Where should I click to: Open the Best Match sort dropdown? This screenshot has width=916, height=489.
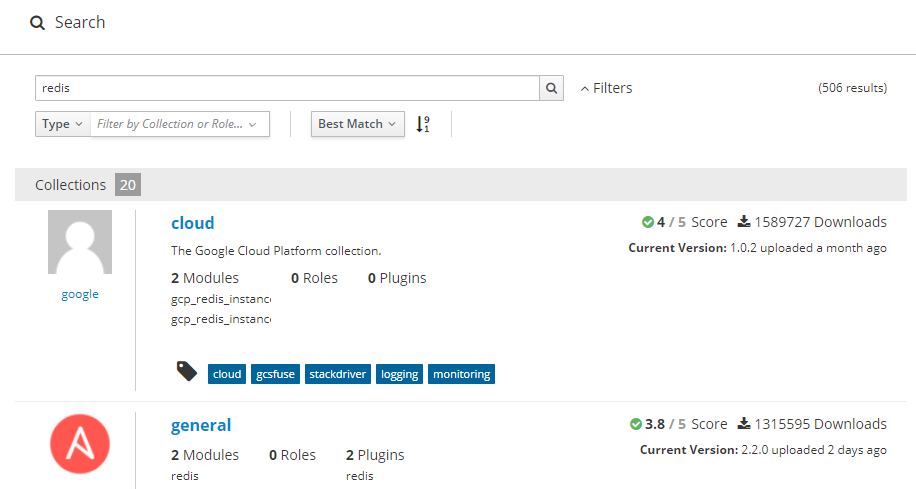[x=358, y=124]
